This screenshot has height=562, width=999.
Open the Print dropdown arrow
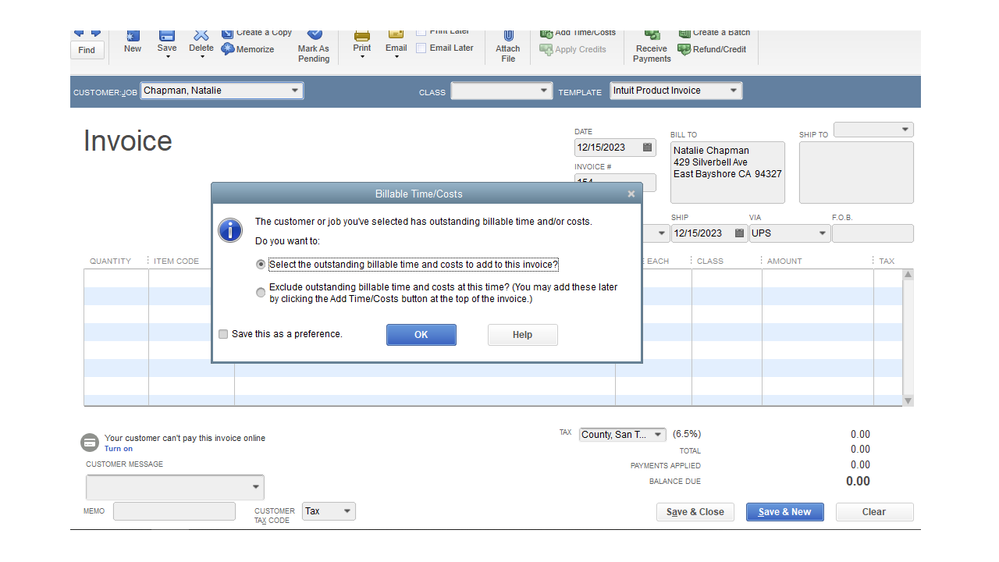tap(363, 57)
